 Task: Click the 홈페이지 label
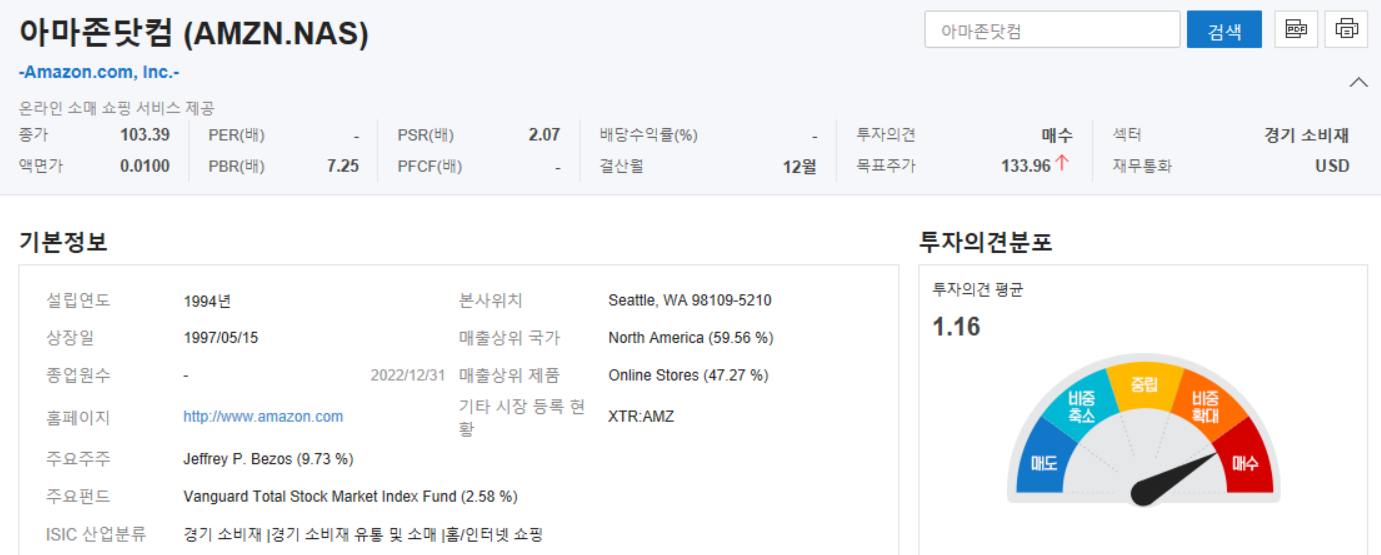78,418
